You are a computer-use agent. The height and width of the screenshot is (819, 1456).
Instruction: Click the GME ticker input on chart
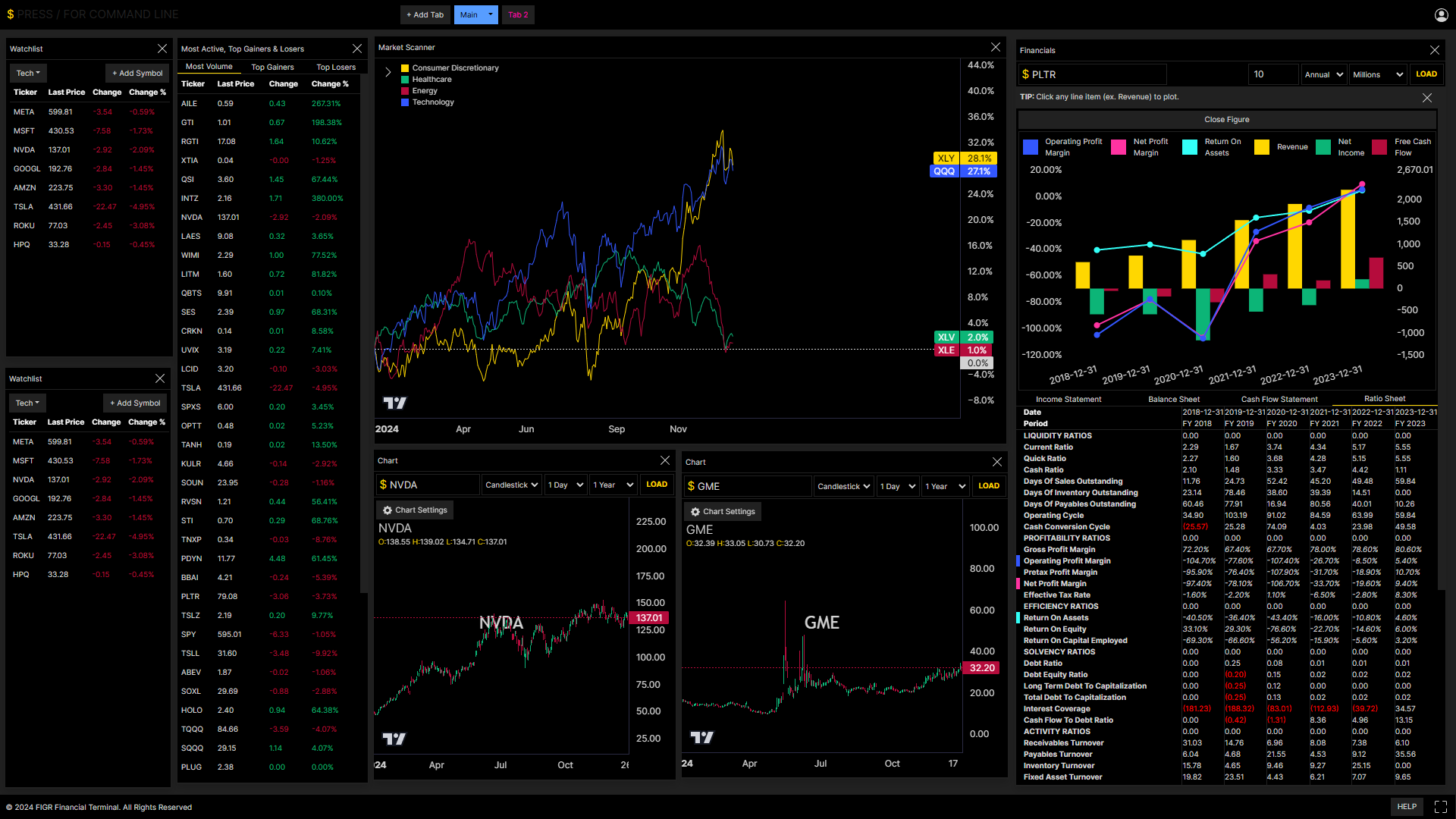[x=748, y=486]
